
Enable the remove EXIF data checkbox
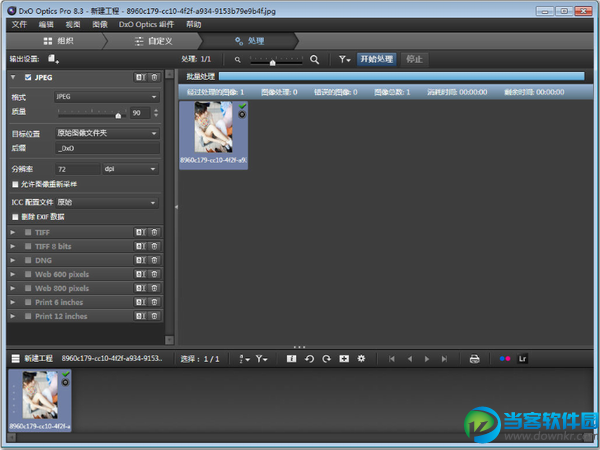pos(15,216)
